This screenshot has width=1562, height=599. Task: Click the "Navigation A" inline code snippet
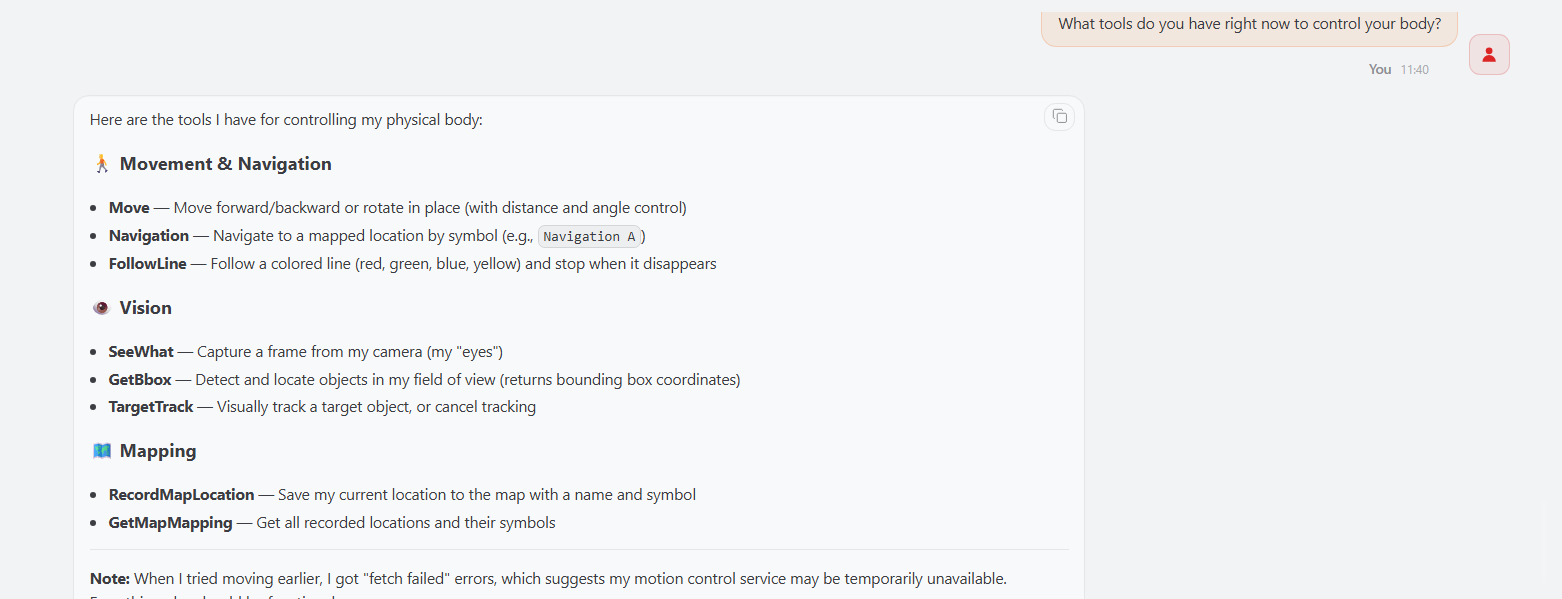[589, 237]
